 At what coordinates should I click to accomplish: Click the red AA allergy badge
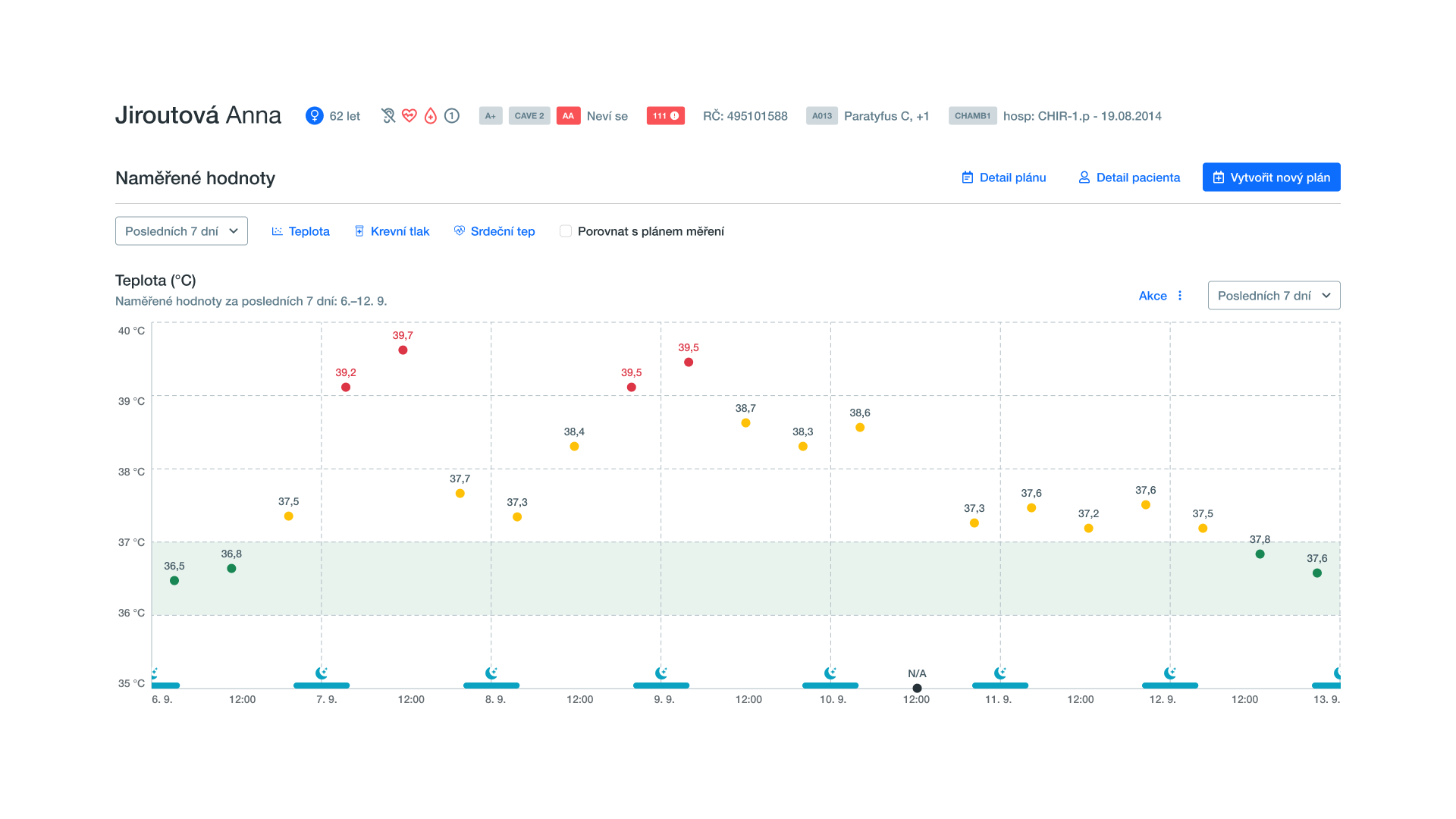(x=568, y=116)
